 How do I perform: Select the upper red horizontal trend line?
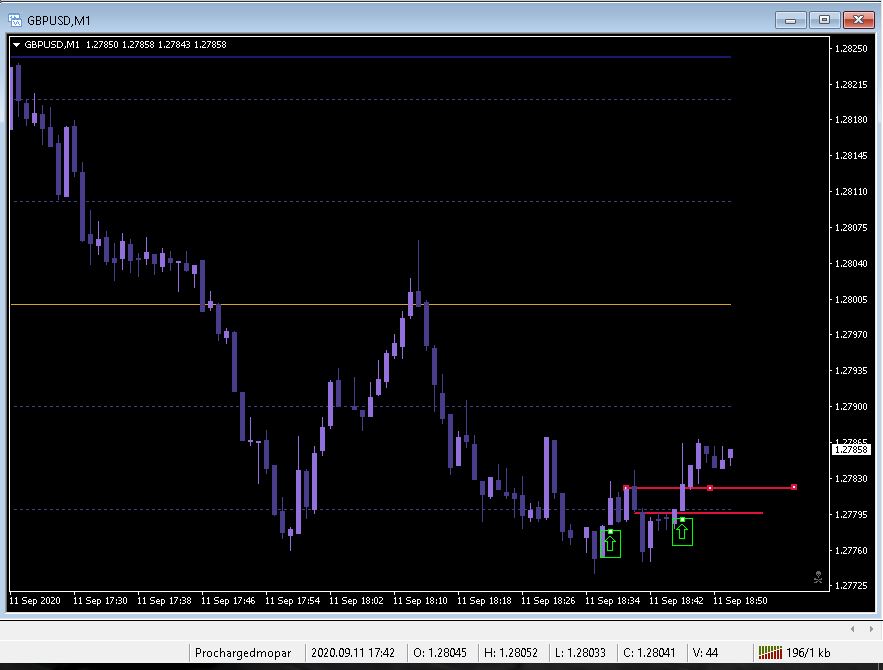(710, 488)
